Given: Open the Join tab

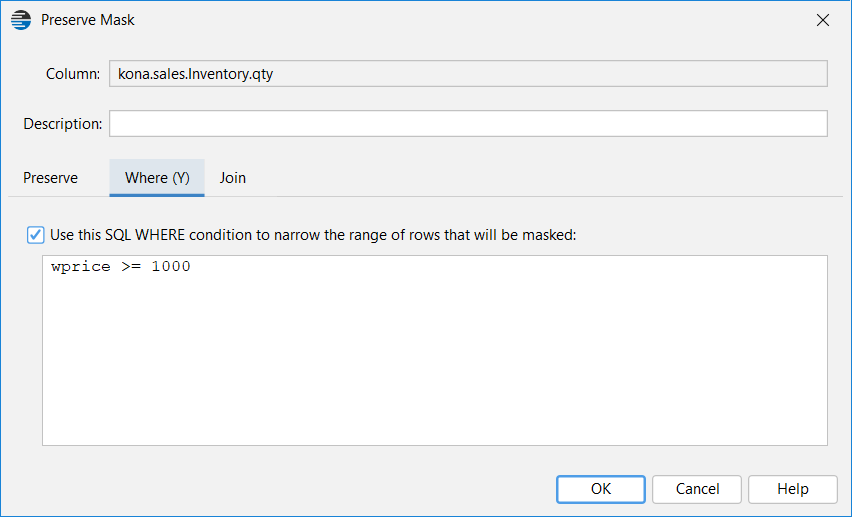Looking at the screenshot, I should (233, 178).
